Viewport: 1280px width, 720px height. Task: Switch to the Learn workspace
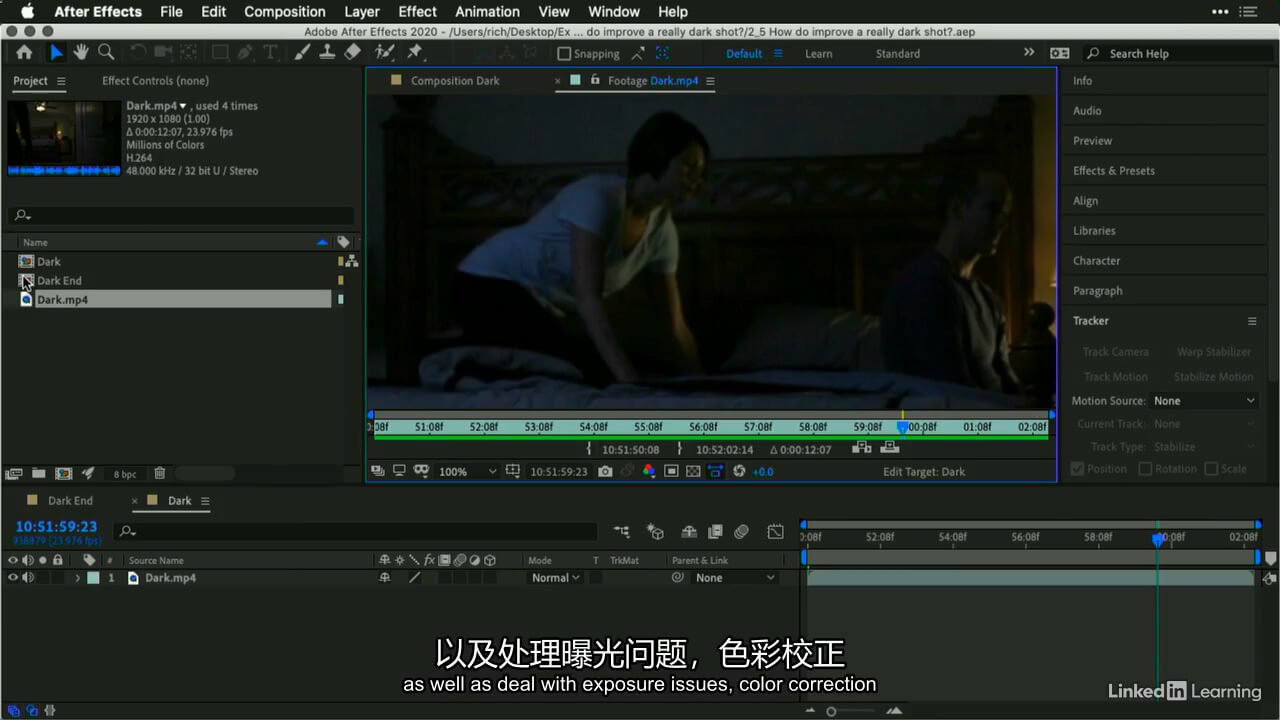tap(818, 54)
